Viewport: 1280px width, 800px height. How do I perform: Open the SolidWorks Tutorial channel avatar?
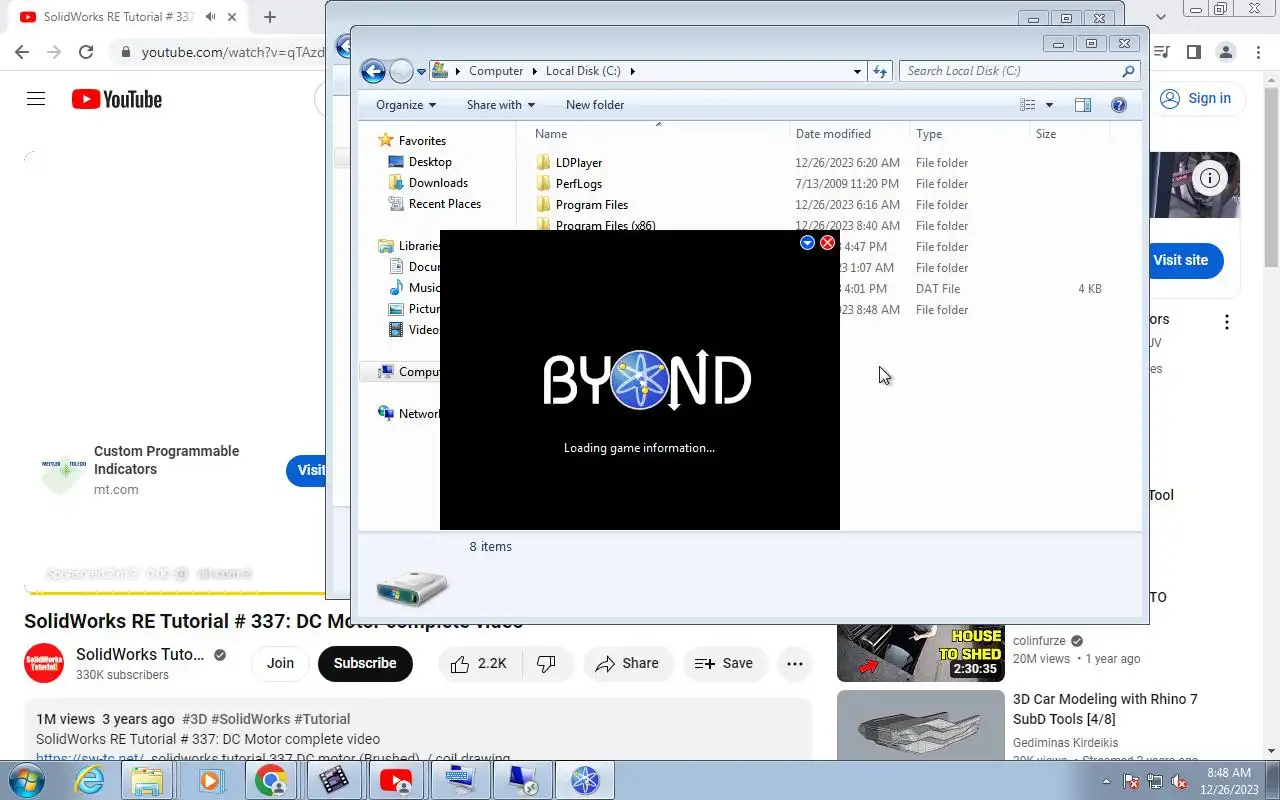click(x=44, y=663)
